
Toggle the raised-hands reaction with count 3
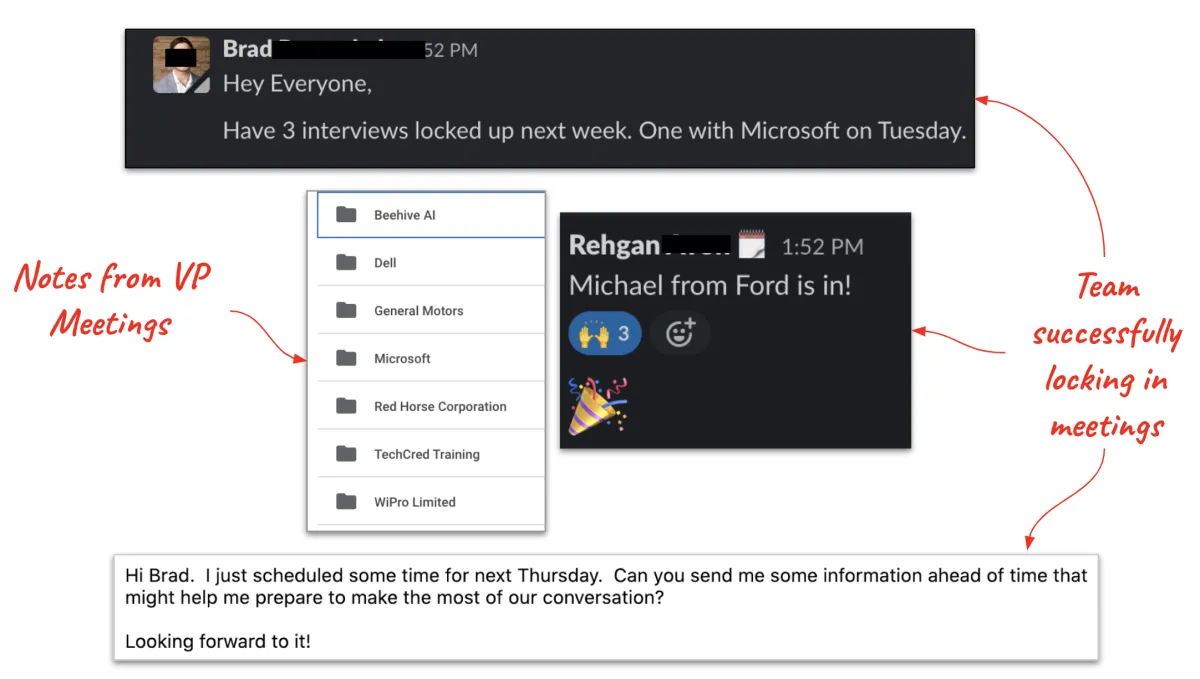coord(605,333)
